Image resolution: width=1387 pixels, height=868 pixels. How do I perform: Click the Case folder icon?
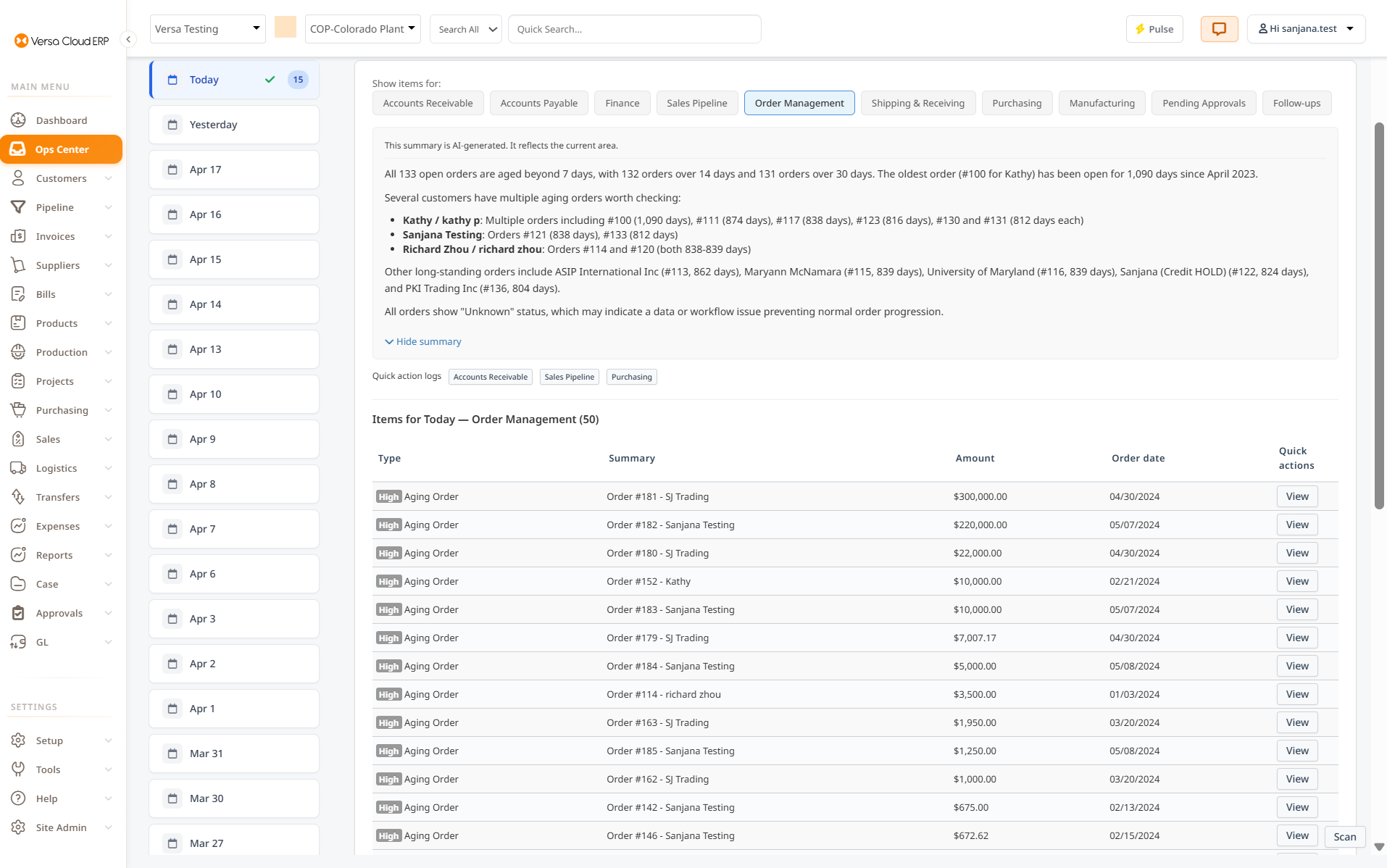[x=19, y=584]
